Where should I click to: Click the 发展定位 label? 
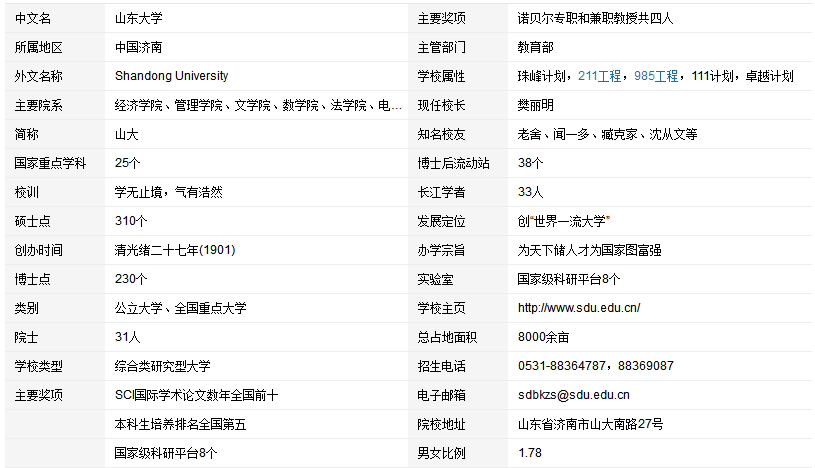coord(441,222)
